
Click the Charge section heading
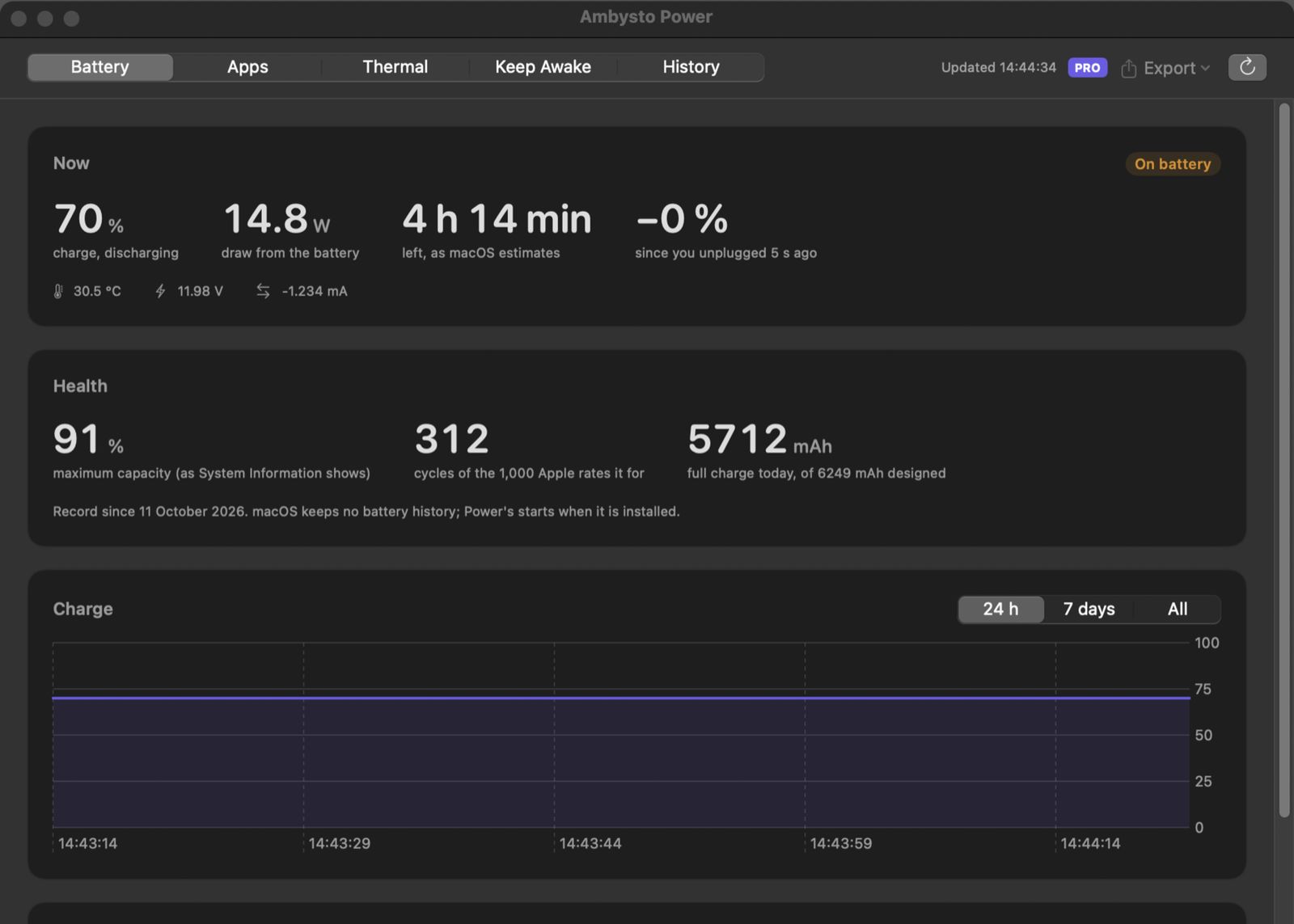point(82,610)
